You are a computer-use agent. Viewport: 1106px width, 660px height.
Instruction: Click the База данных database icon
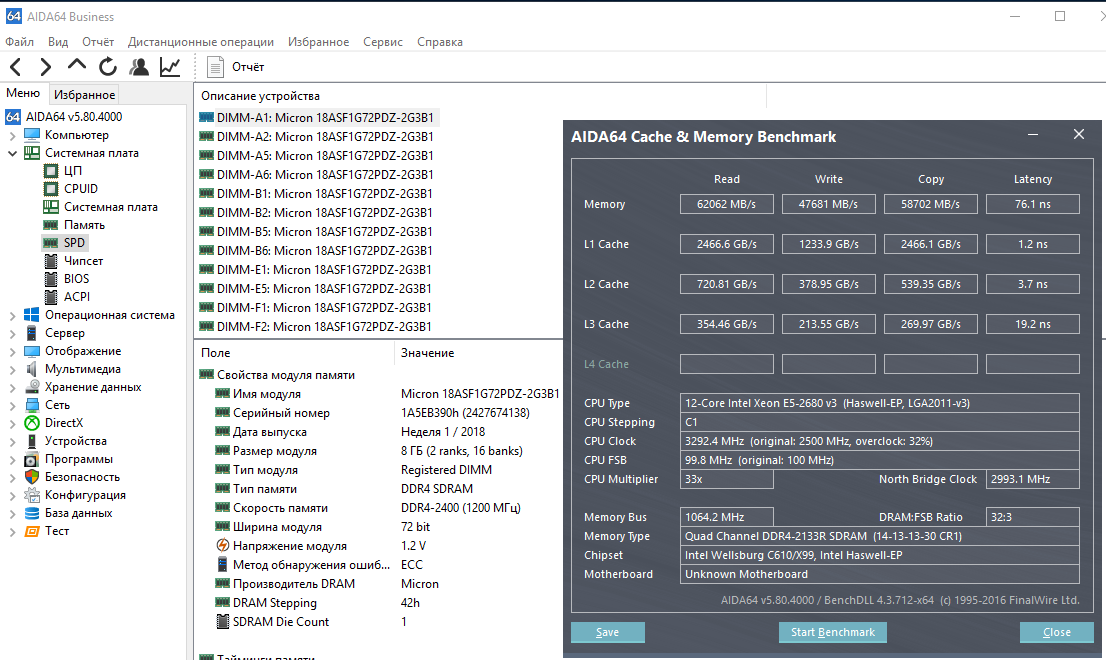tap(32, 513)
